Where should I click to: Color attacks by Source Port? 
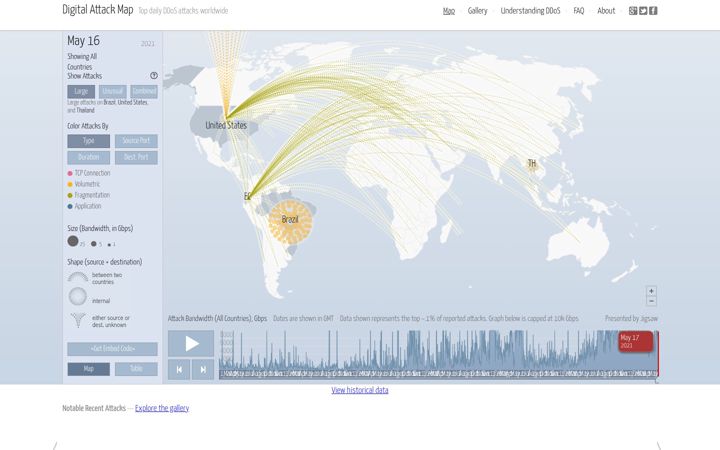pos(136,141)
